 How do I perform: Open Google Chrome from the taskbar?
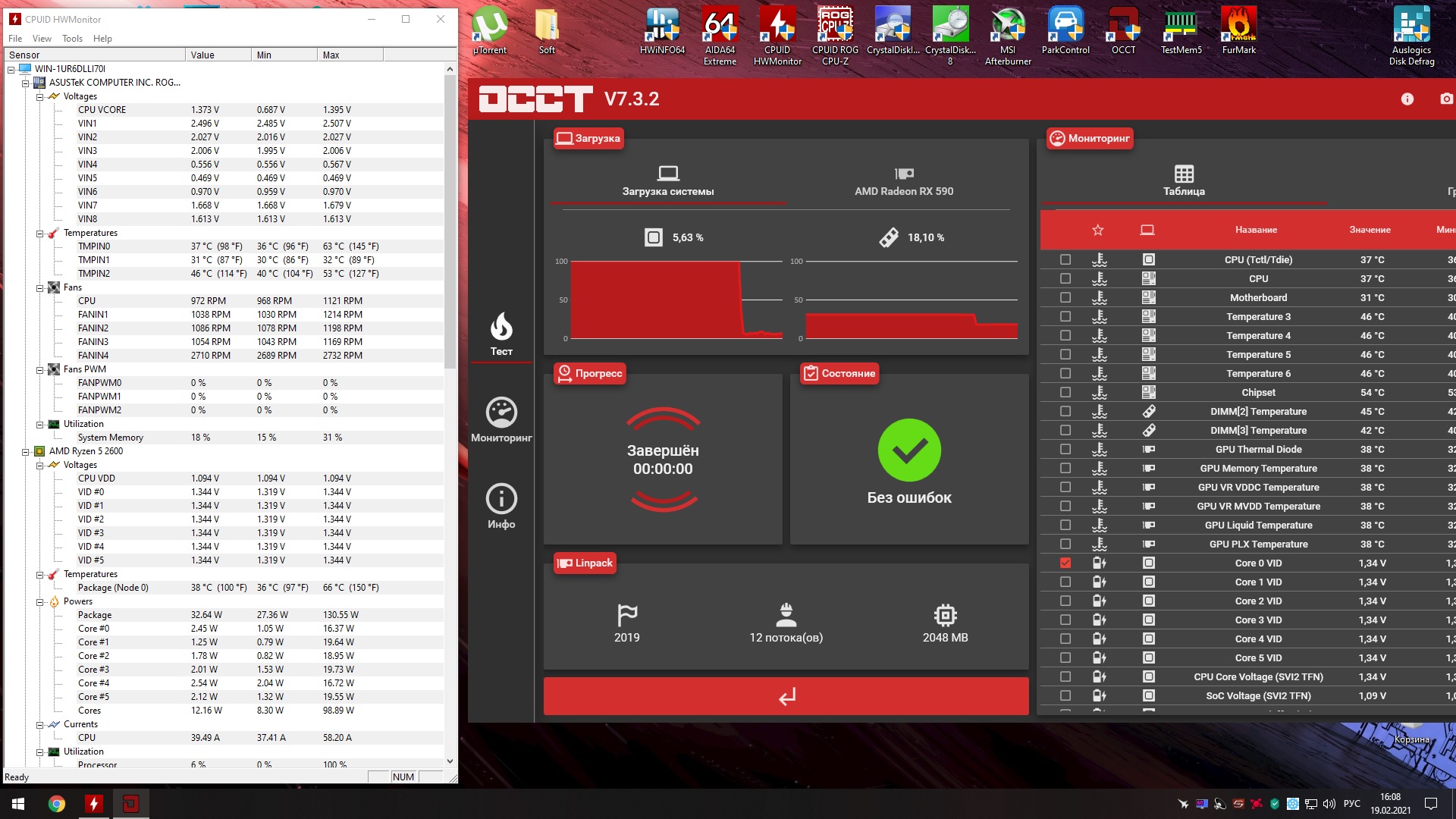[57, 804]
